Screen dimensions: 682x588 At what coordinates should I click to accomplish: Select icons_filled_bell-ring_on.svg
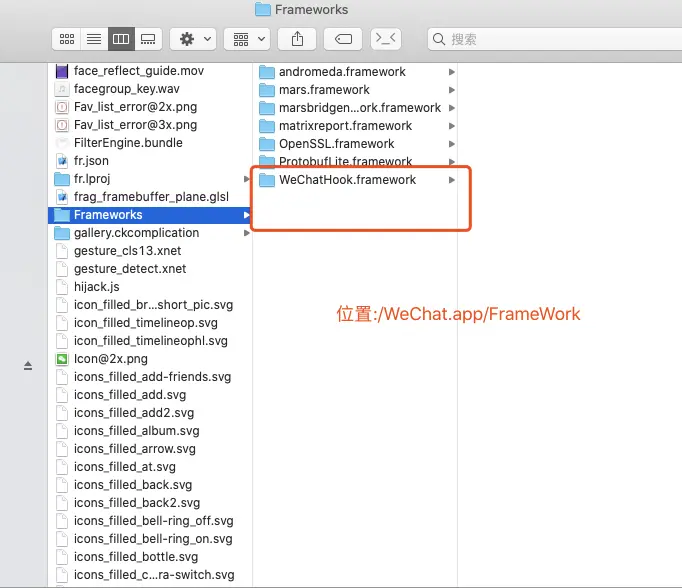[x=153, y=539]
